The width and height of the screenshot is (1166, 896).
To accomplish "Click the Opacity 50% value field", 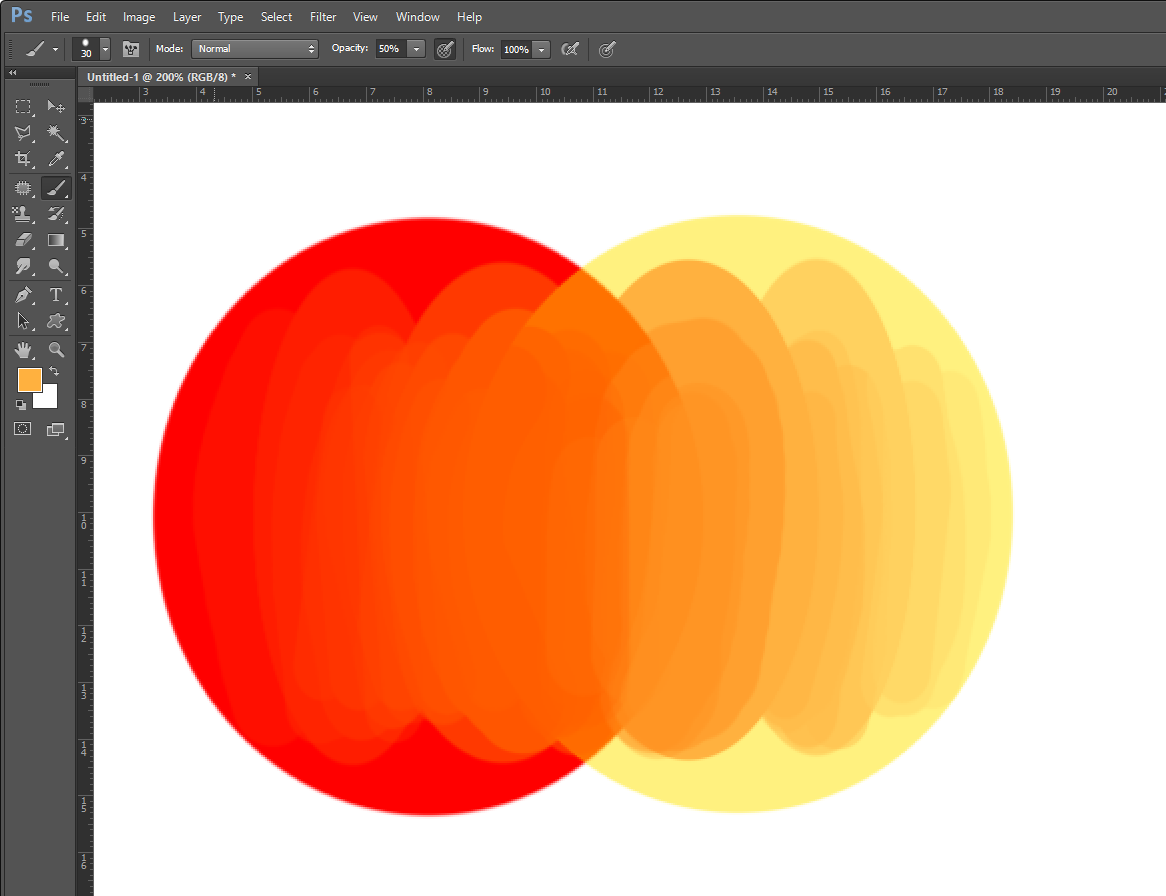I will coord(392,49).
